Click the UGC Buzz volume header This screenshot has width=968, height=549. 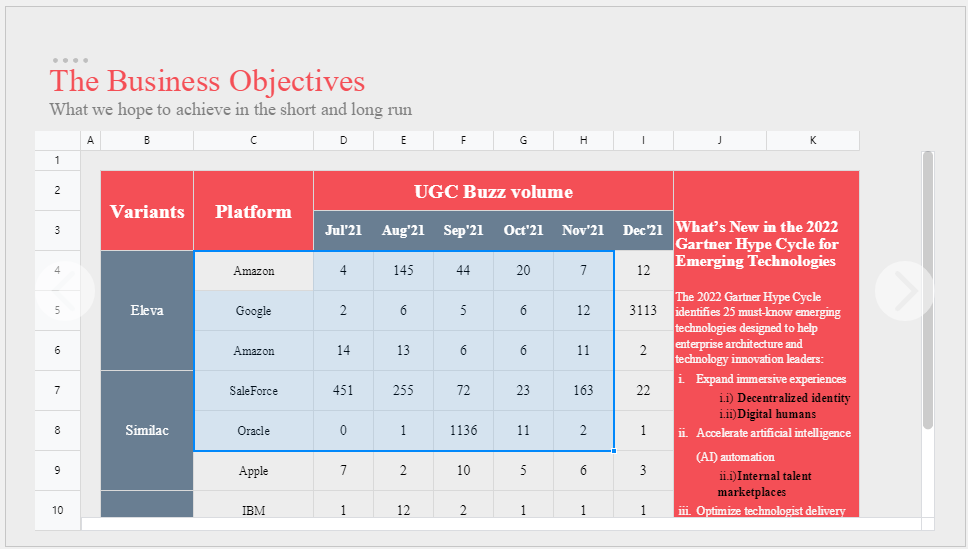click(493, 191)
